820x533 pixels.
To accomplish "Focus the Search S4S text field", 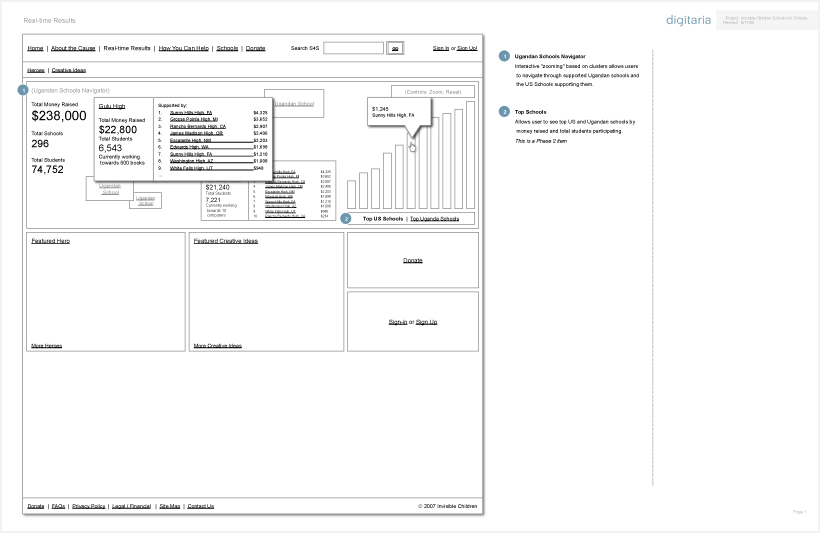I will click(x=354, y=48).
